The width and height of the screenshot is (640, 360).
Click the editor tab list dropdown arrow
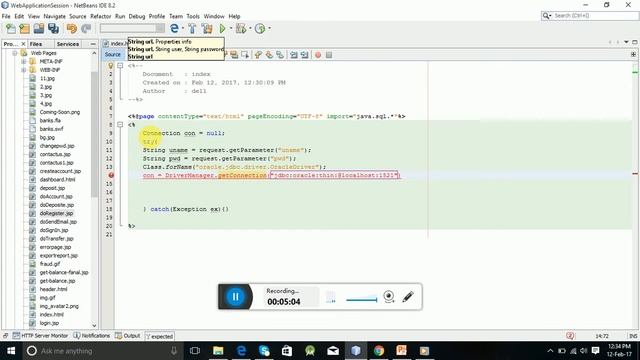point(626,42)
